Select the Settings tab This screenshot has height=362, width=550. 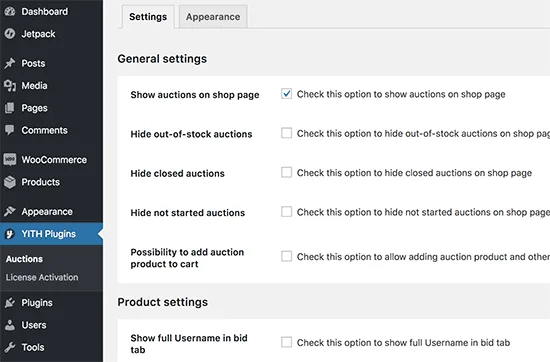pyautogui.click(x=148, y=16)
